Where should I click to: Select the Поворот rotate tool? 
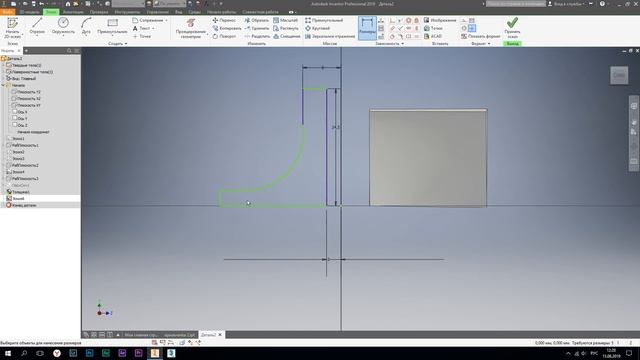click(x=224, y=36)
